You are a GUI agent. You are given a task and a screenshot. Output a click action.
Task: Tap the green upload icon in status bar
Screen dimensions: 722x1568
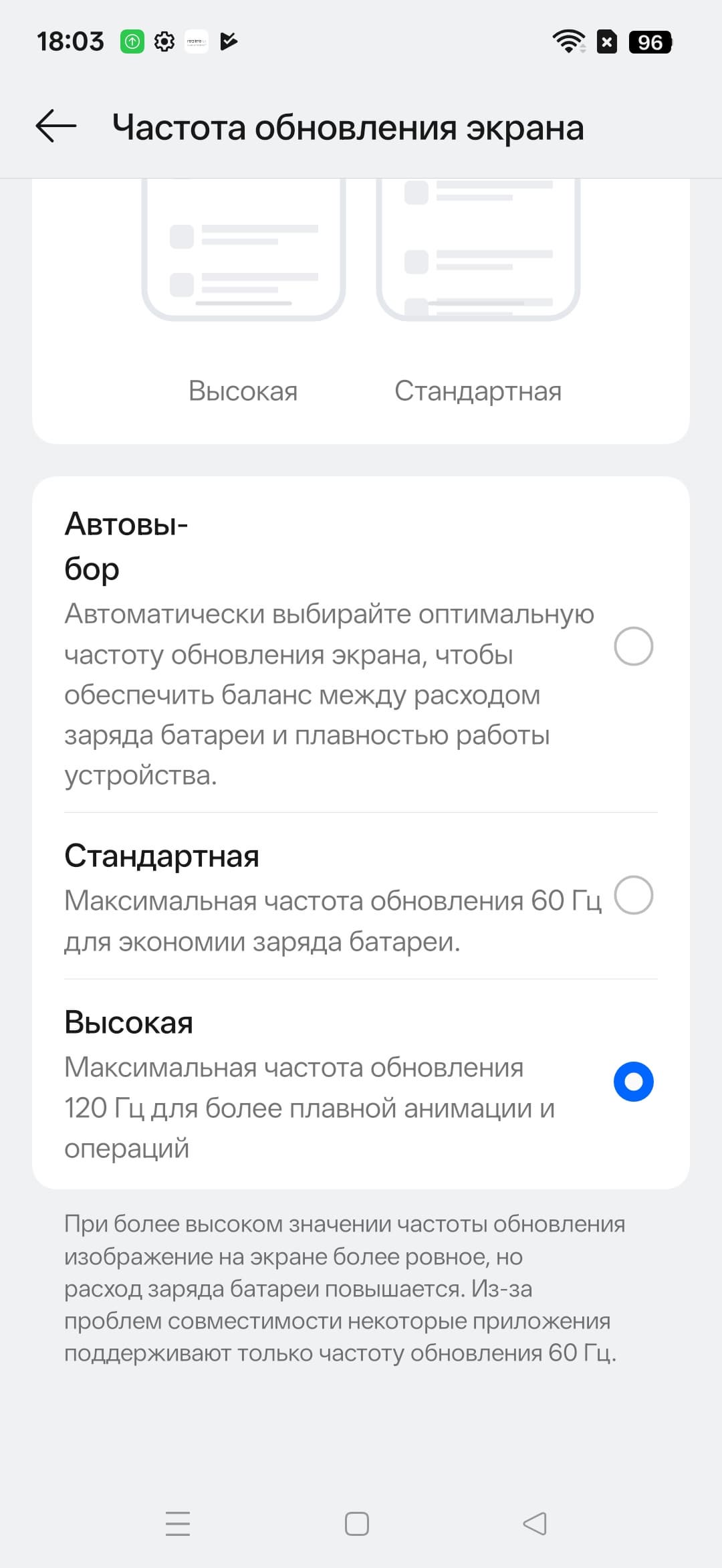pos(132,41)
